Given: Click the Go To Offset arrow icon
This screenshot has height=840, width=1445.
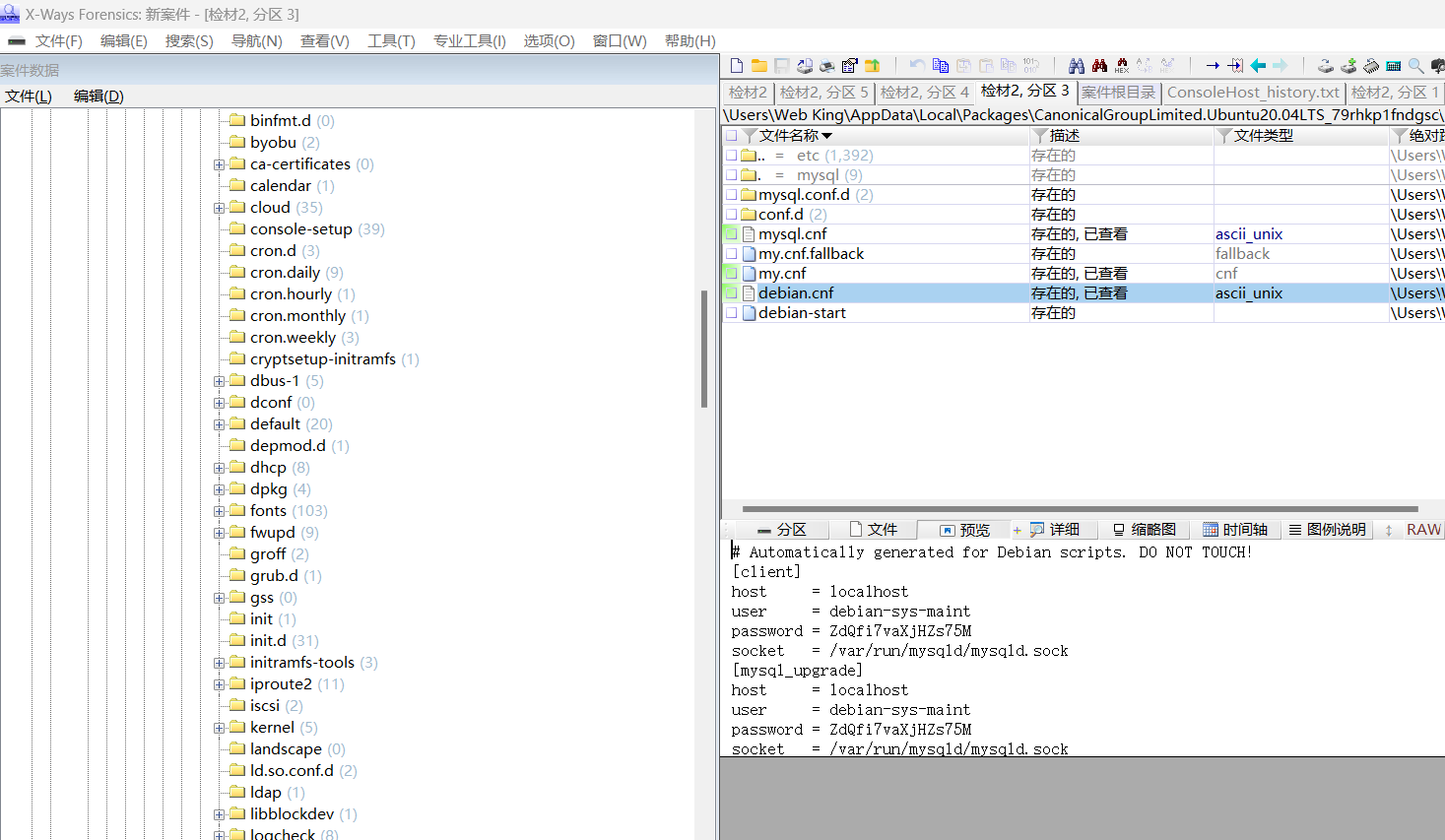Looking at the screenshot, I should [x=1213, y=66].
